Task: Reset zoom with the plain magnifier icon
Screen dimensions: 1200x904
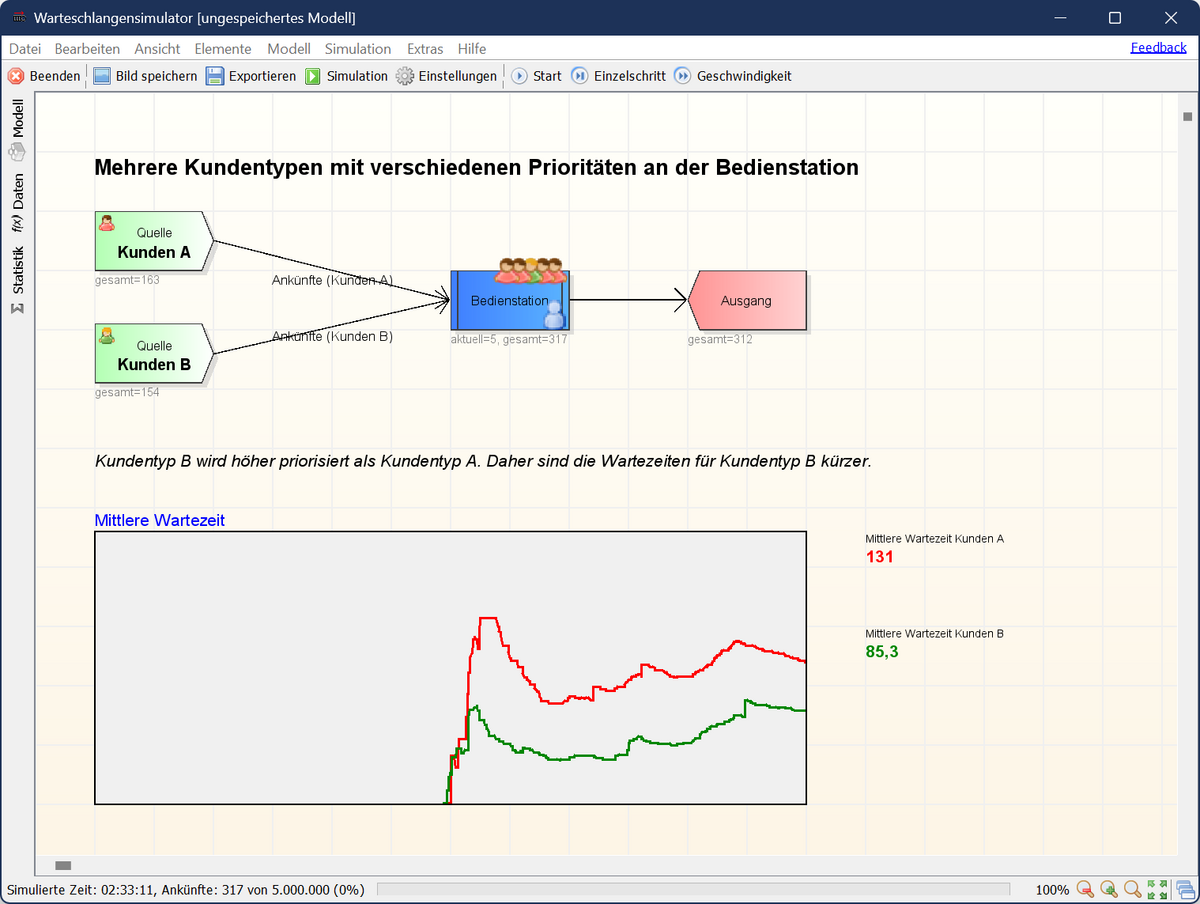Action: (x=1133, y=889)
